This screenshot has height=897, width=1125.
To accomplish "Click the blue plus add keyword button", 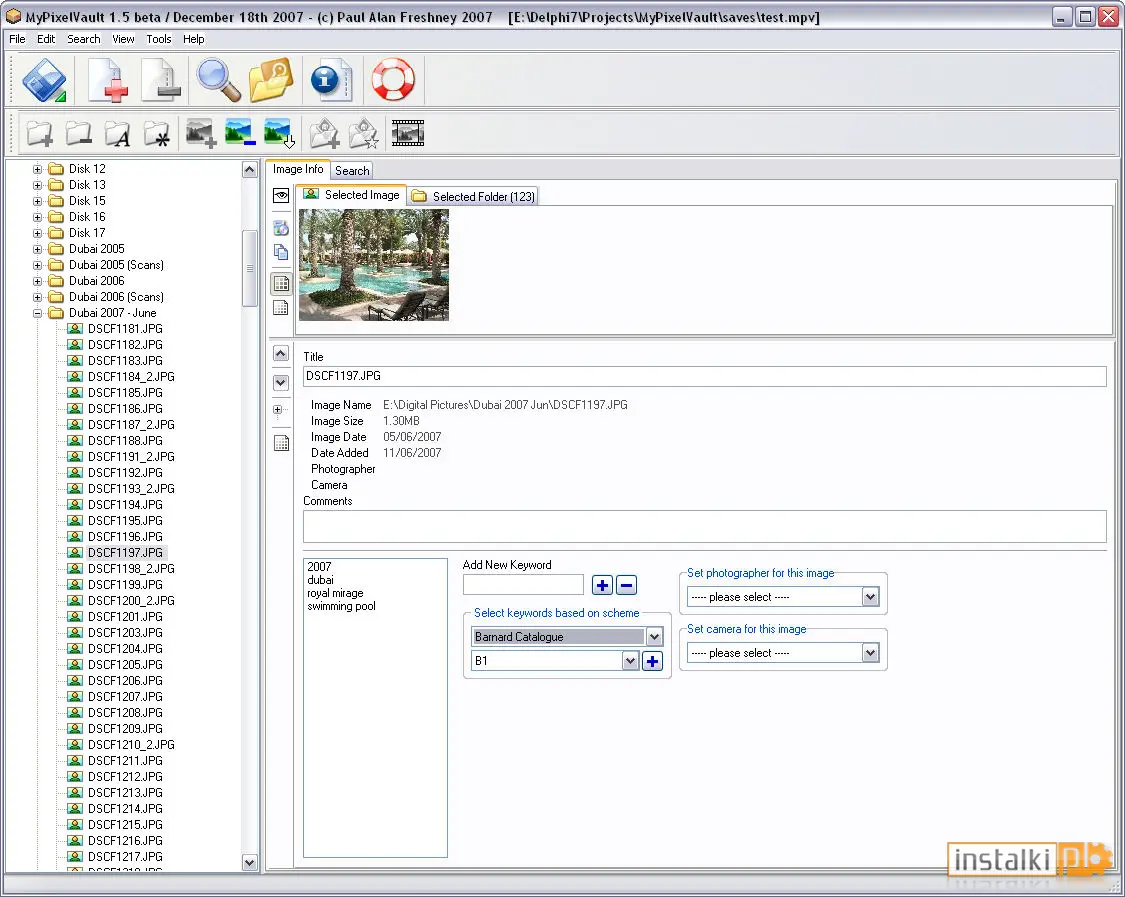I will 602,586.
